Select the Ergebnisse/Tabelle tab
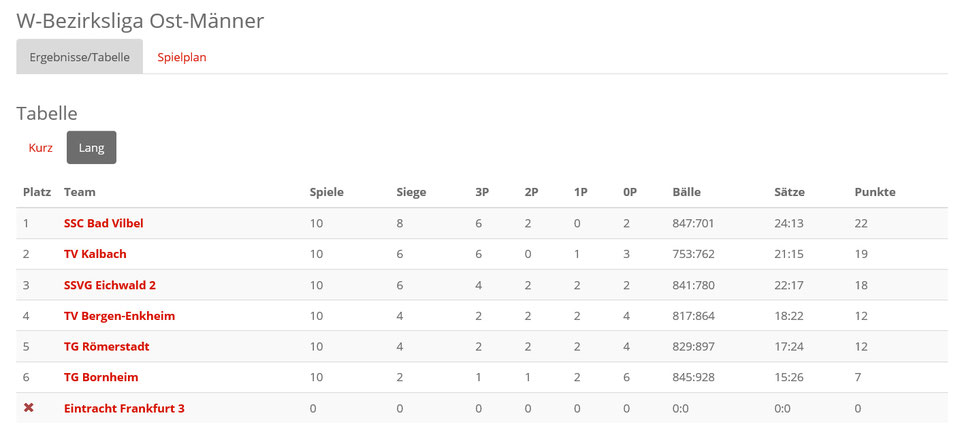The height and width of the screenshot is (435, 960). click(x=80, y=57)
